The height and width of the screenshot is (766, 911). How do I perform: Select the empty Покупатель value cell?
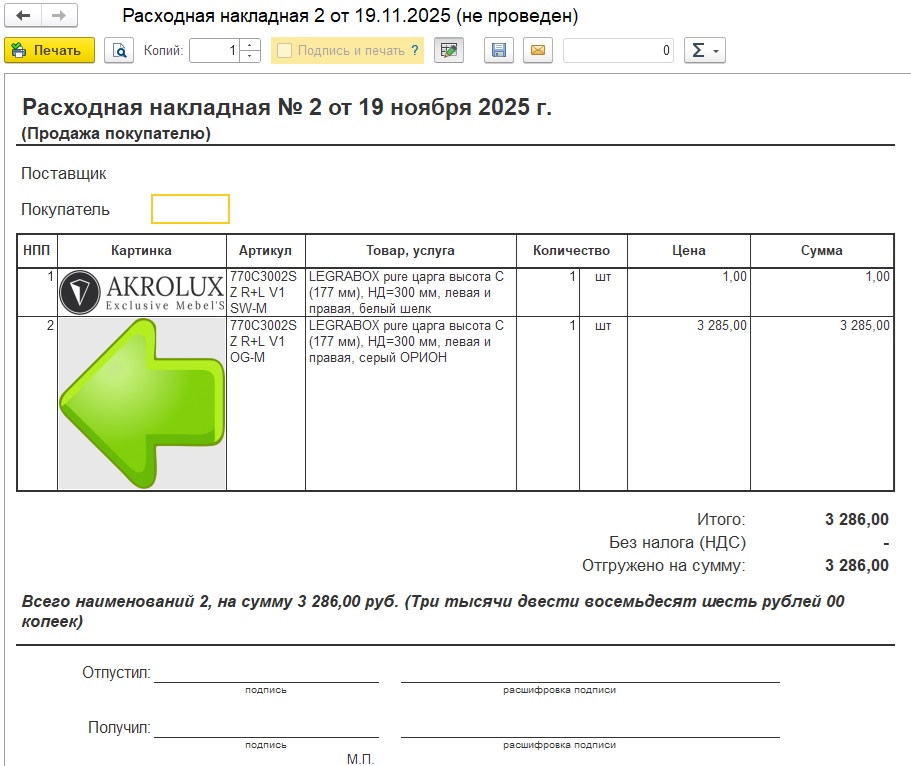coord(191,209)
